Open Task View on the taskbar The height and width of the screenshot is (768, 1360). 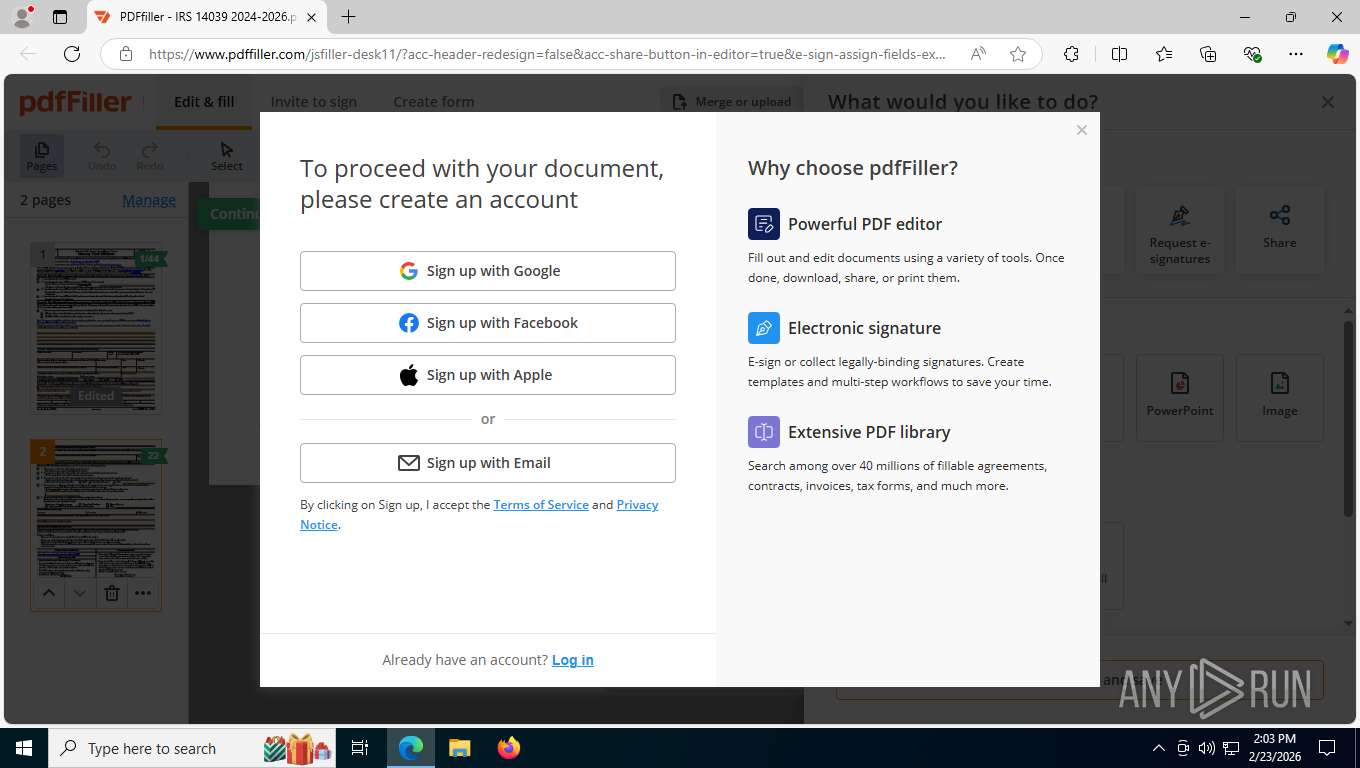click(x=360, y=748)
